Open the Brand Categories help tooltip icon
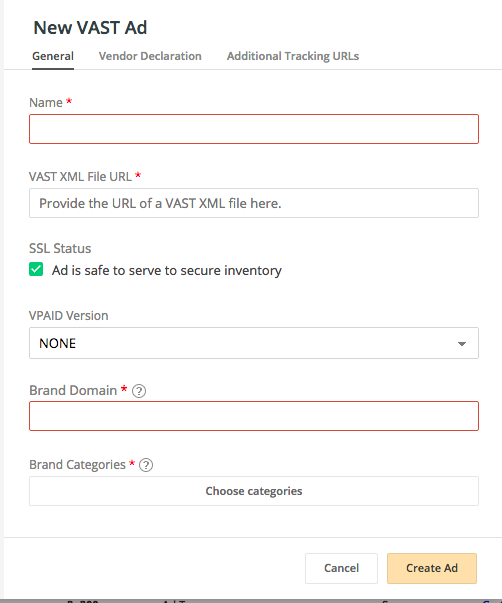This screenshot has width=502, height=603. click(146, 465)
